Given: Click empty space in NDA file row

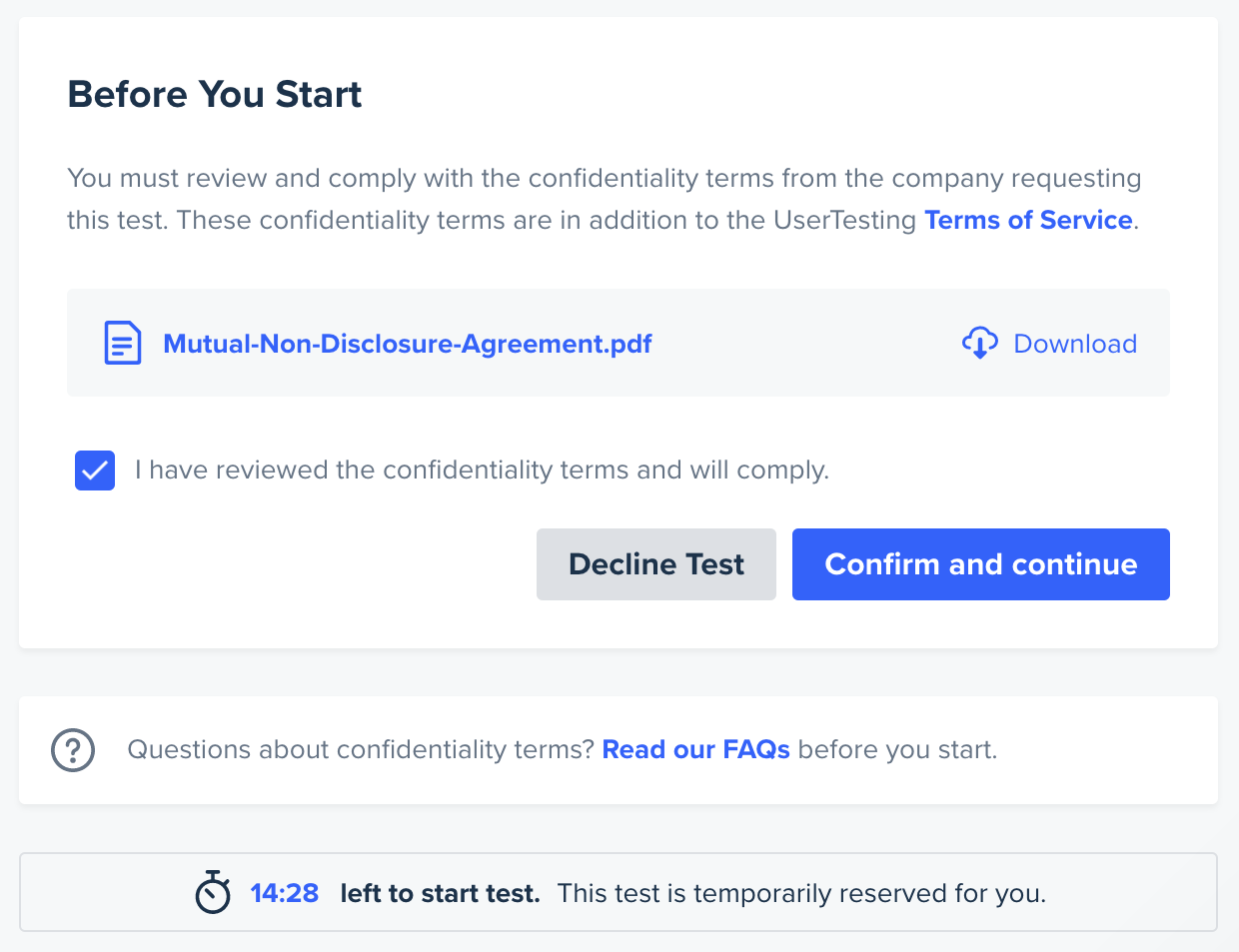Looking at the screenshot, I should click(805, 343).
